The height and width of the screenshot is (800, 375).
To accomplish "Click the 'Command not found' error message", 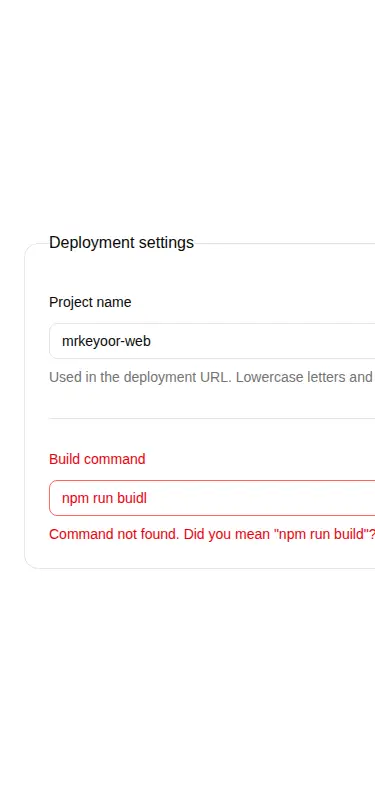I will click(x=212, y=534).
